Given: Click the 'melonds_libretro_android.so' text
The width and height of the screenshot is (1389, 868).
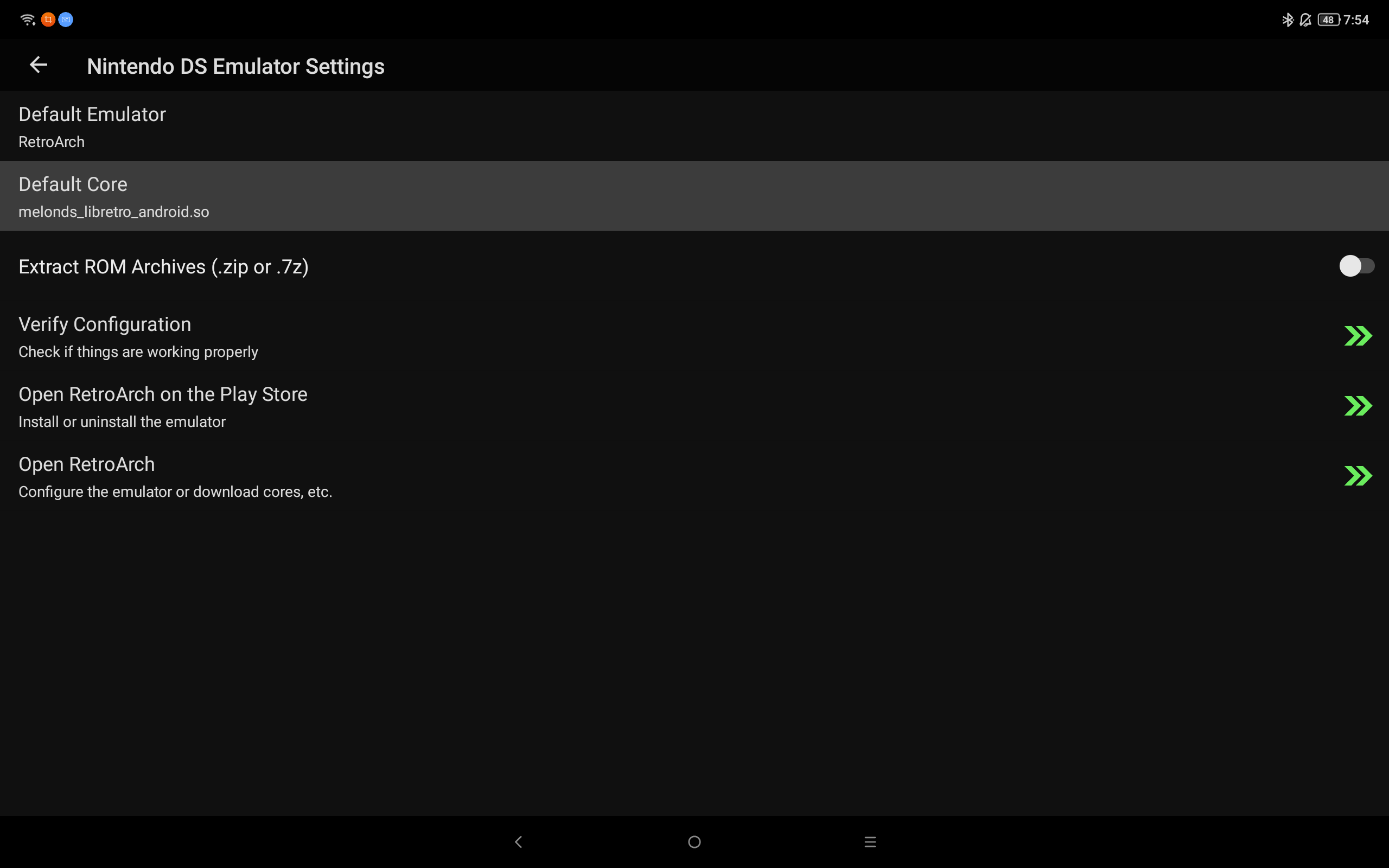Looking at the screenshot, I should [x=113, y=212].
